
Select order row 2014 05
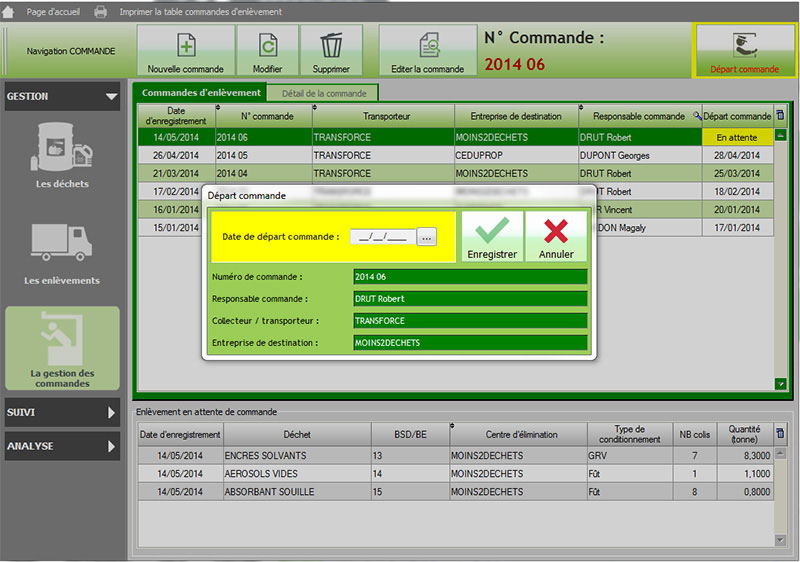tap(456, 155)
